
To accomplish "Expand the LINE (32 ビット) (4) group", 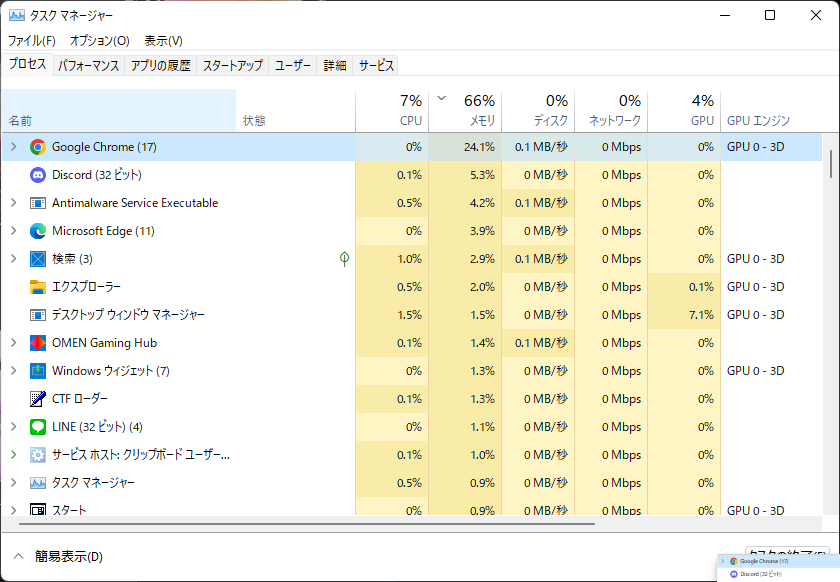I will pos(13,427).
